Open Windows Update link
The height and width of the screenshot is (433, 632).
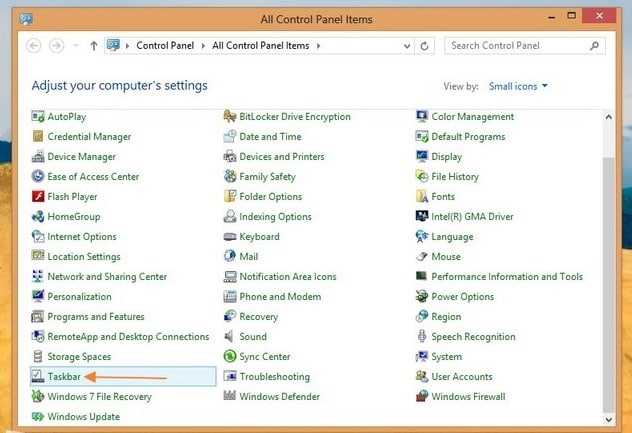point(83,416)
